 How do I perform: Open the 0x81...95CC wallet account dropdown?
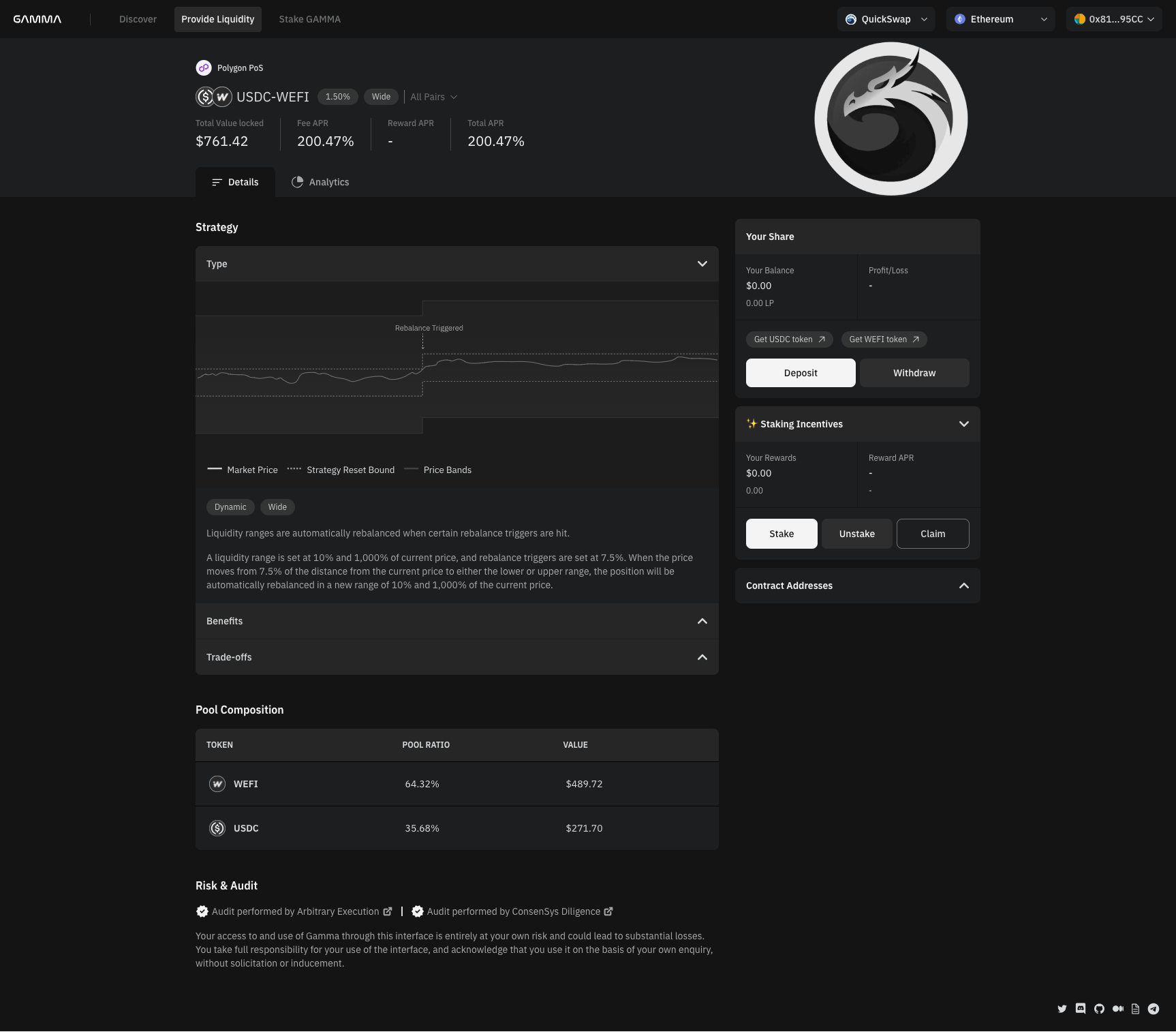point(1114,19)
